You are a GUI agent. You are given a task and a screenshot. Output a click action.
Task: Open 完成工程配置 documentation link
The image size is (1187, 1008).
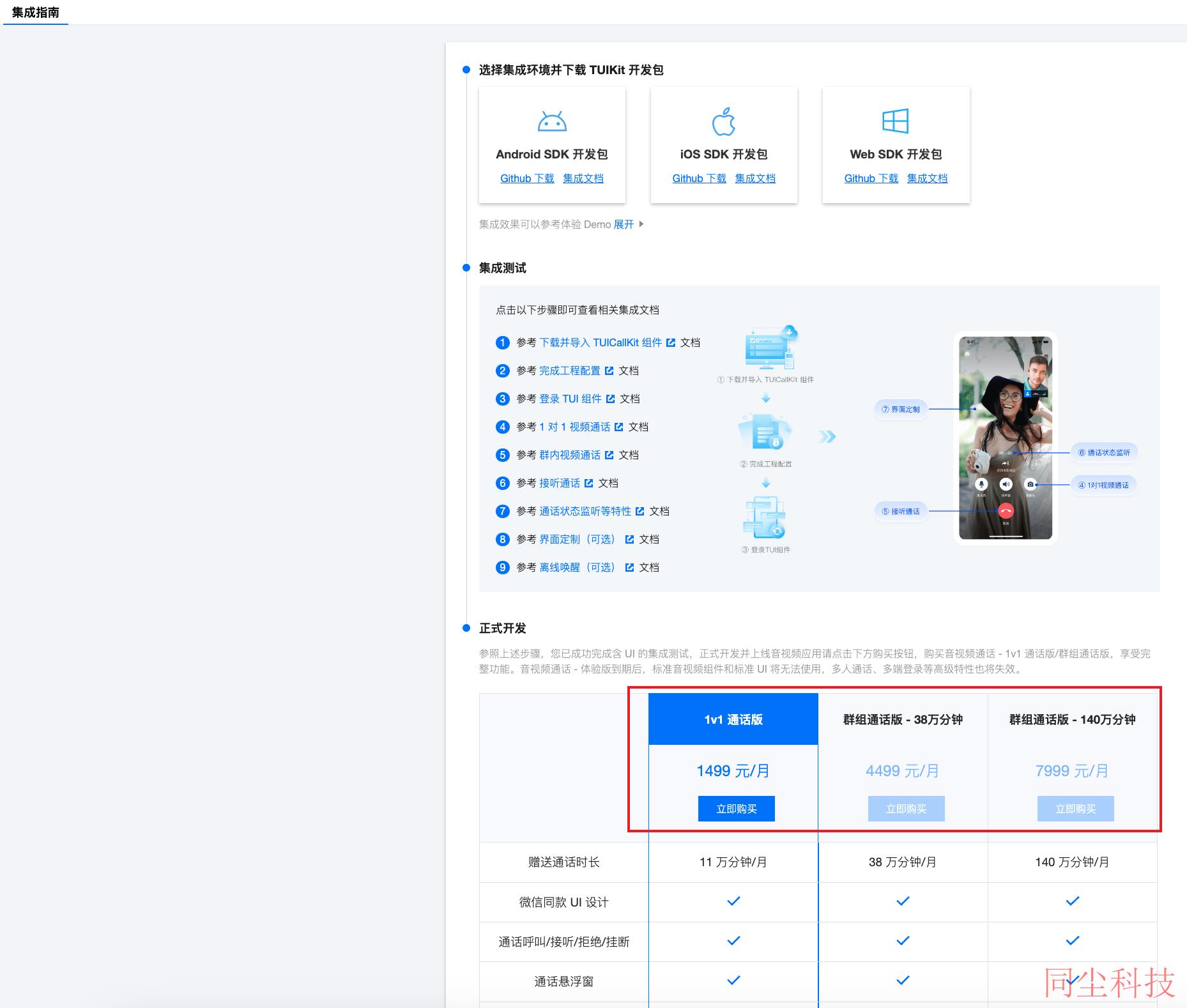tap(570, 370)
